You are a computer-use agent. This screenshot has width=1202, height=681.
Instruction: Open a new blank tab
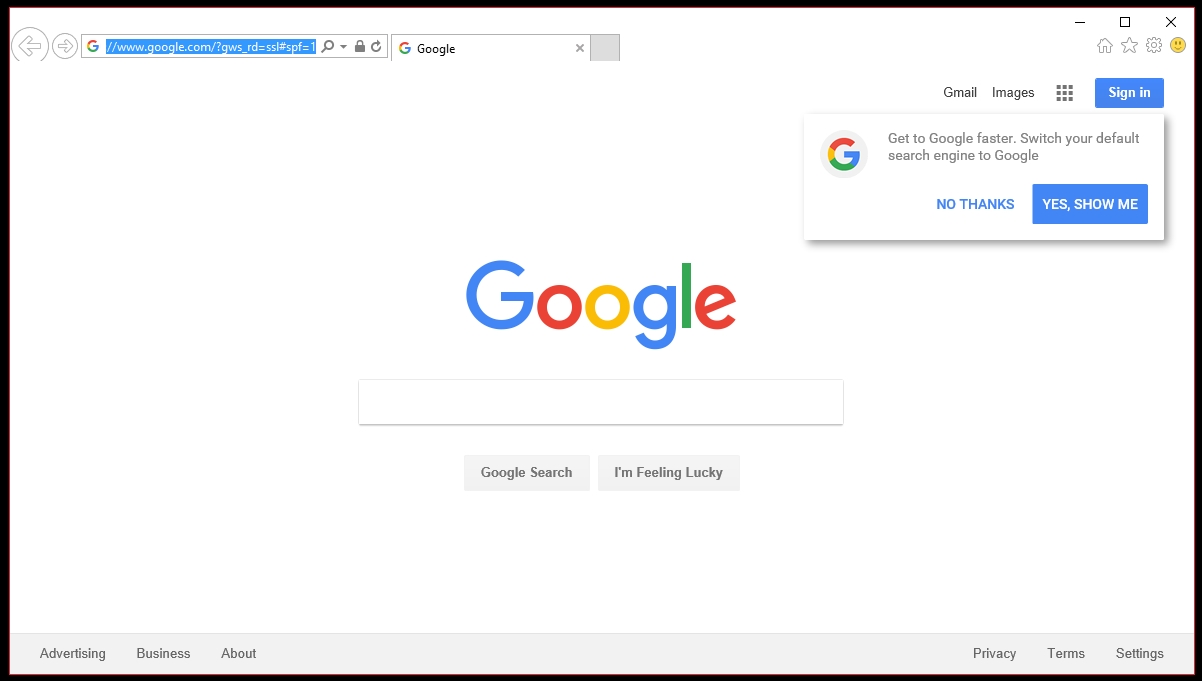point(605,48)
